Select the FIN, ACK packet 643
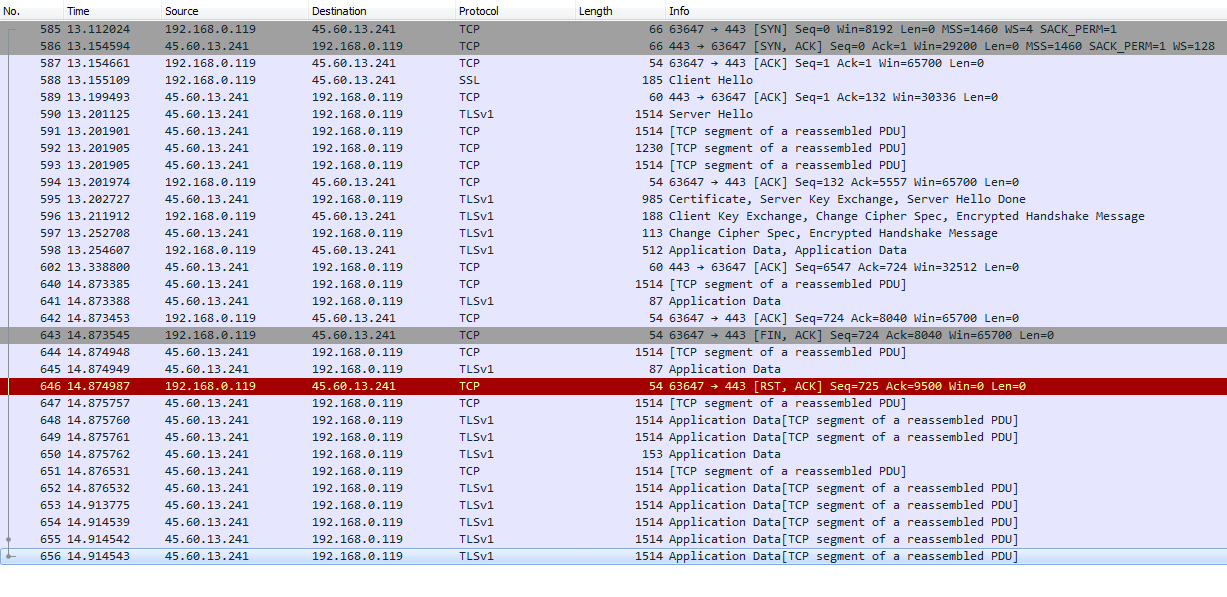The width and height of the screenshot is (1227, 597). (x=613, y=335)
